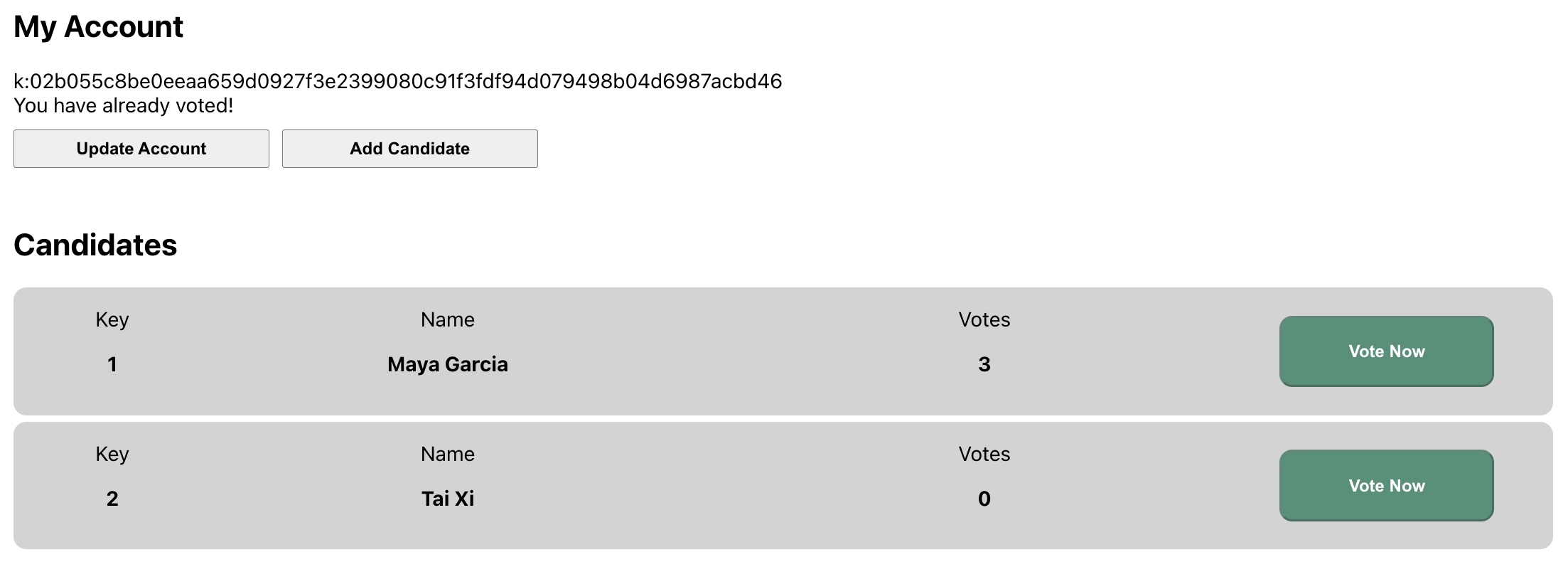
Task: Click the Key column header in first row
Action: tap(112, 319)
